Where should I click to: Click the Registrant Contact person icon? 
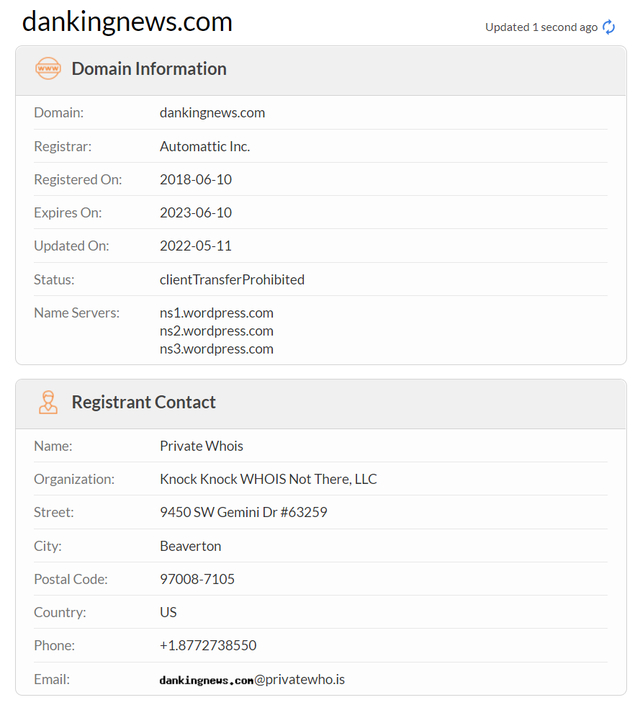(x=48, y=402)
